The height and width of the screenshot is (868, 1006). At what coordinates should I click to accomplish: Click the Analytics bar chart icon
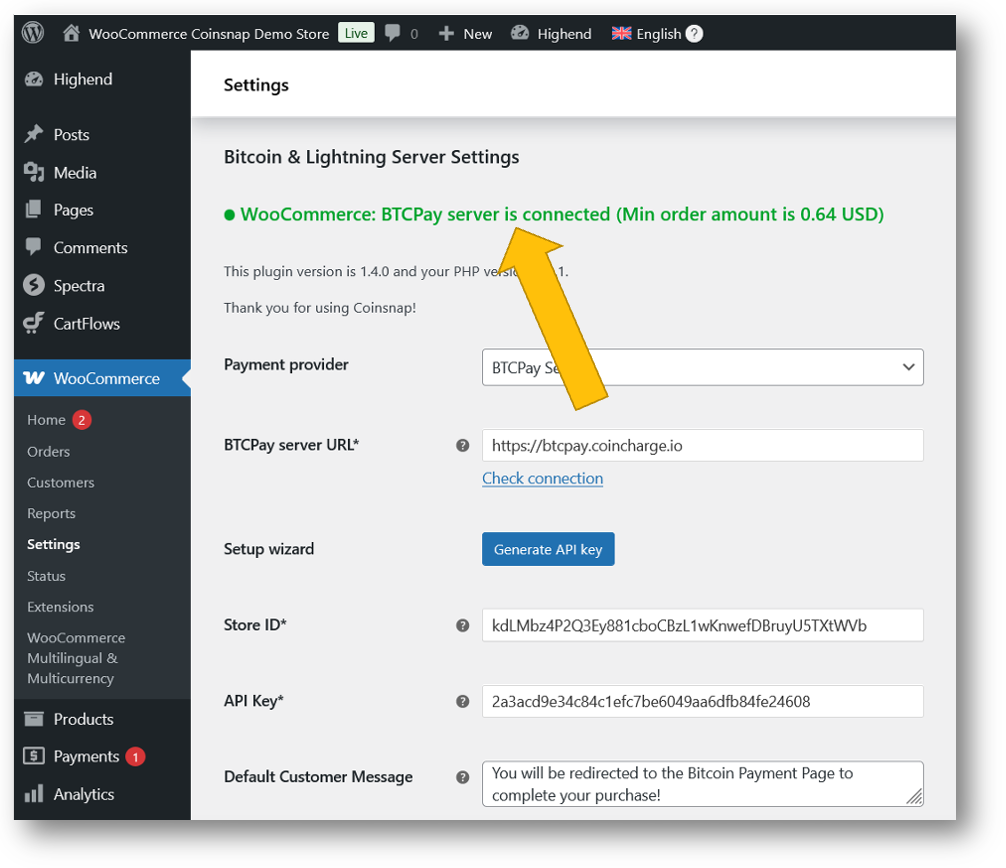33,794
